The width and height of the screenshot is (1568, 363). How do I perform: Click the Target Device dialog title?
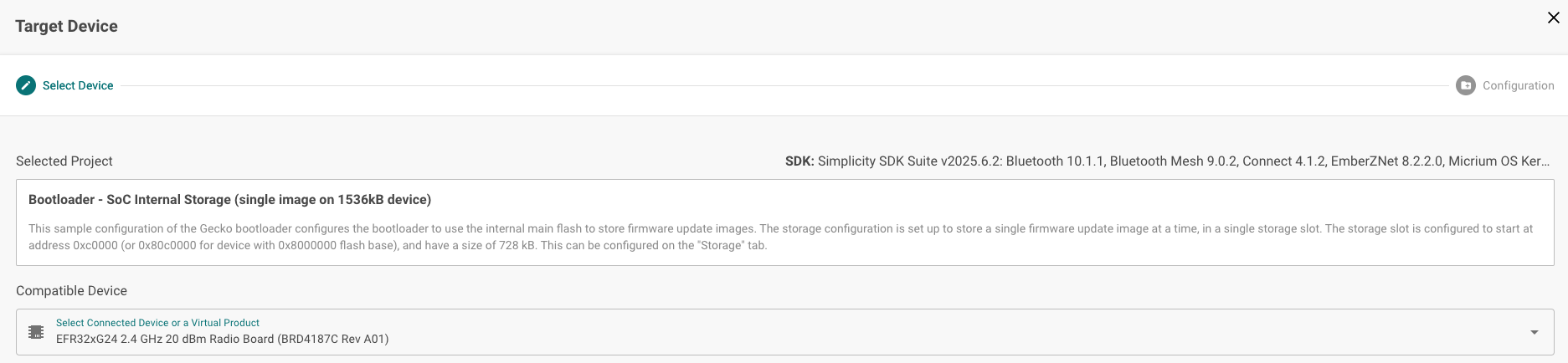pyautogui.click(x=66, y=26)
